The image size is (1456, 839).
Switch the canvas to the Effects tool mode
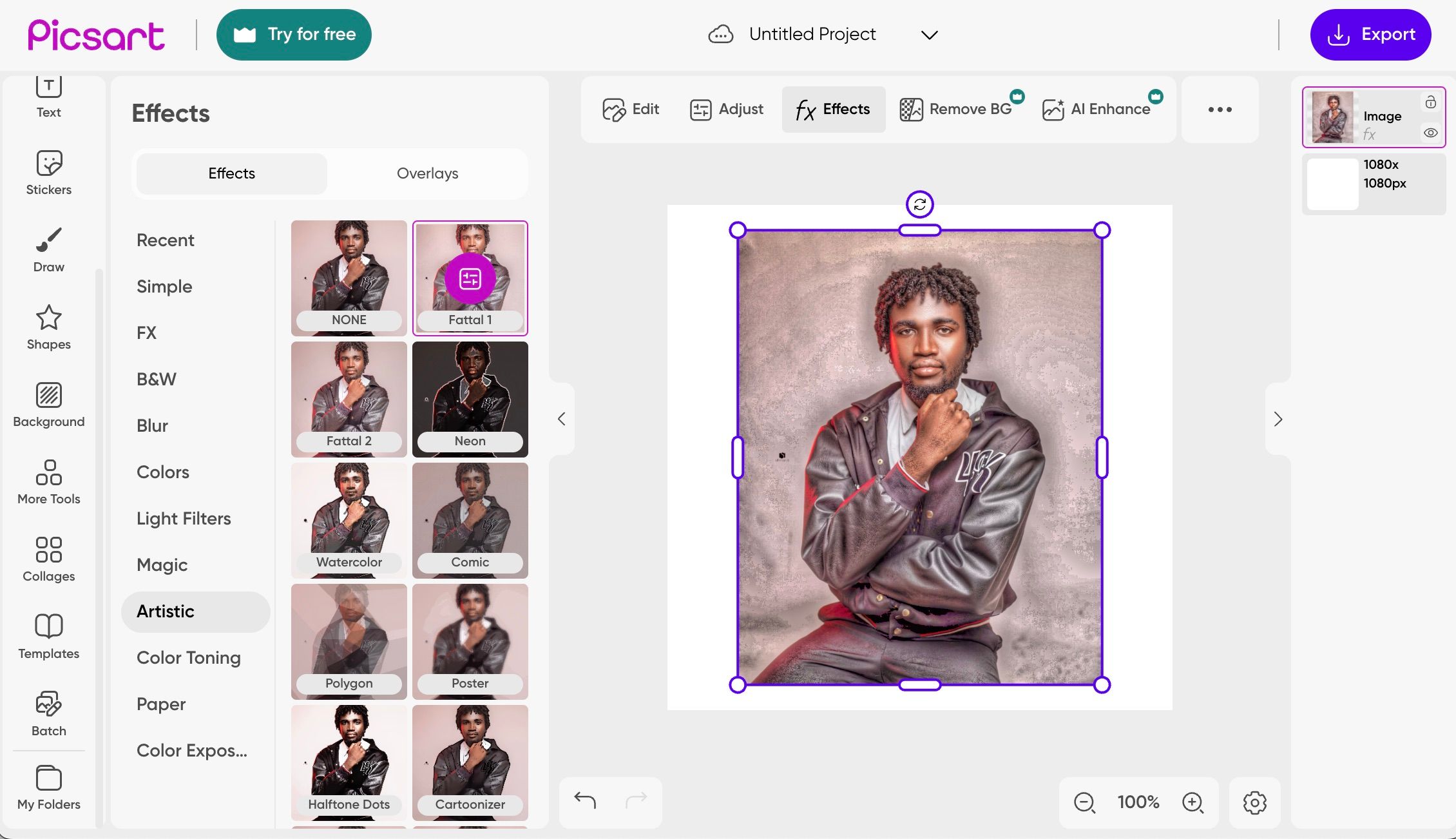[x=833, y=109]
